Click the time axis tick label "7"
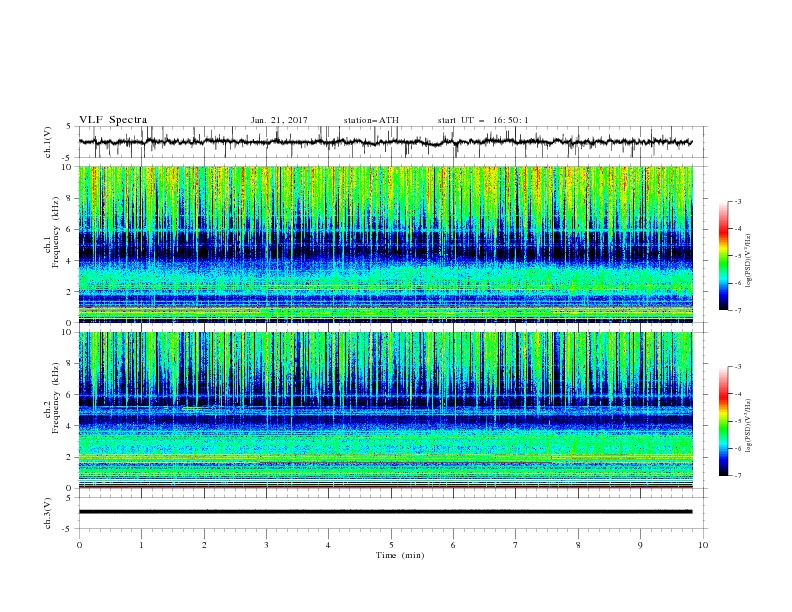 coord(516,545)
